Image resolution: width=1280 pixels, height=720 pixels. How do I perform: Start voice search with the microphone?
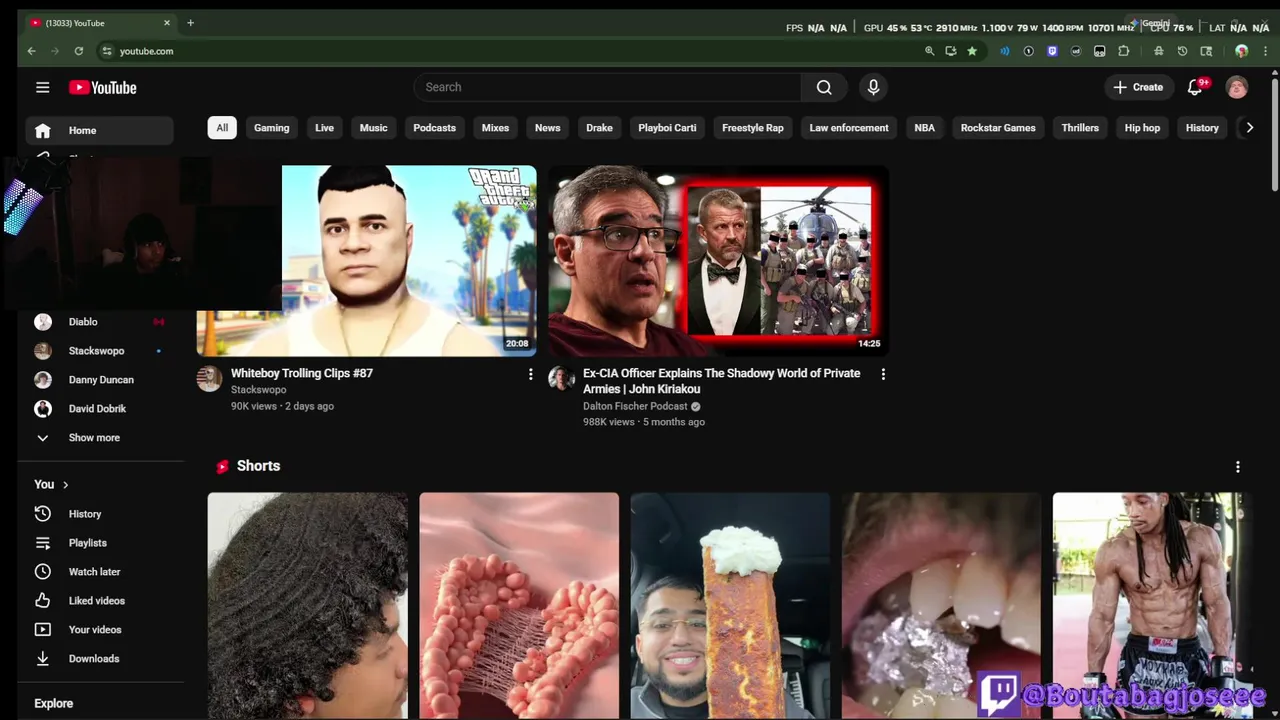click(873, 87)
